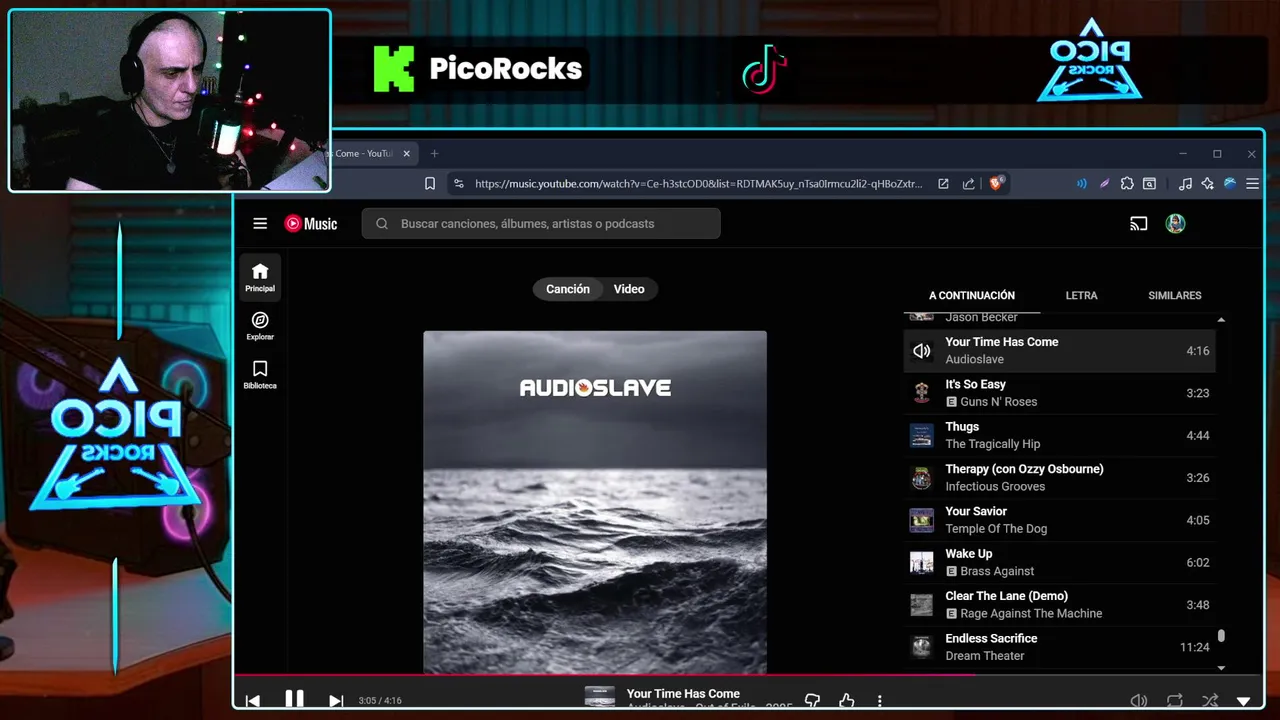Viewport: 1280px width, 720px height.
Task: Open the LETRA tab
Action: pos(1081,296)
